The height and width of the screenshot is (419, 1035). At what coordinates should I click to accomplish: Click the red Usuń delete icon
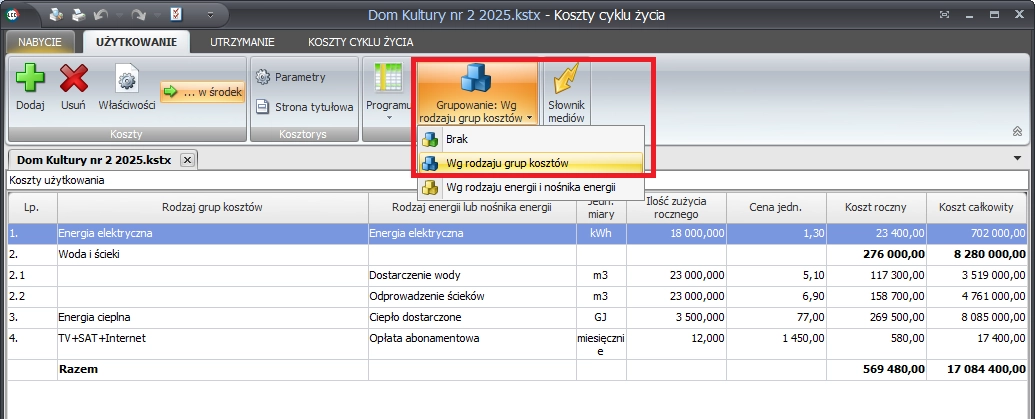pos(73,79)
